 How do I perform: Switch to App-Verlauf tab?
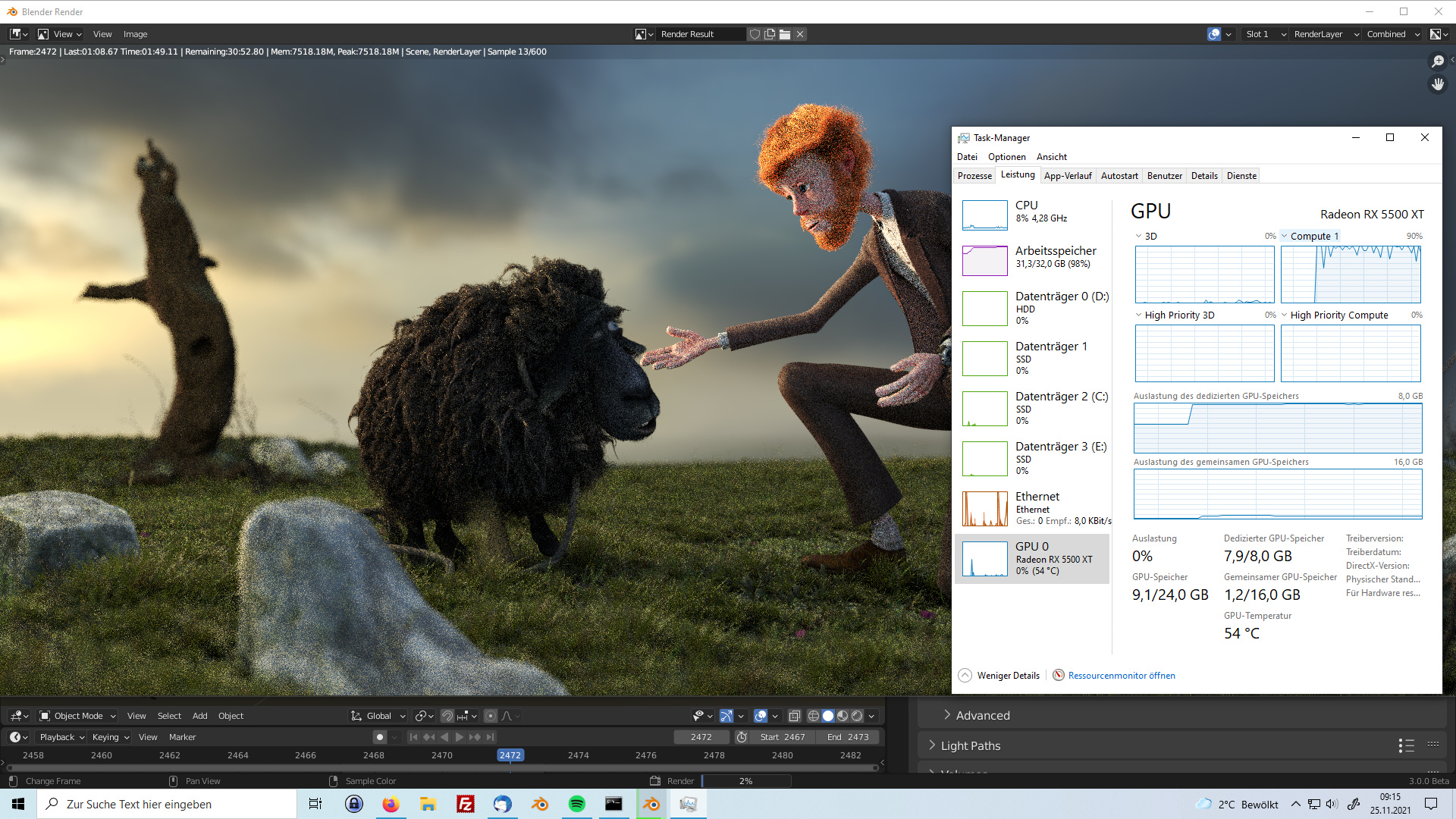click(x=1068, y=176)
